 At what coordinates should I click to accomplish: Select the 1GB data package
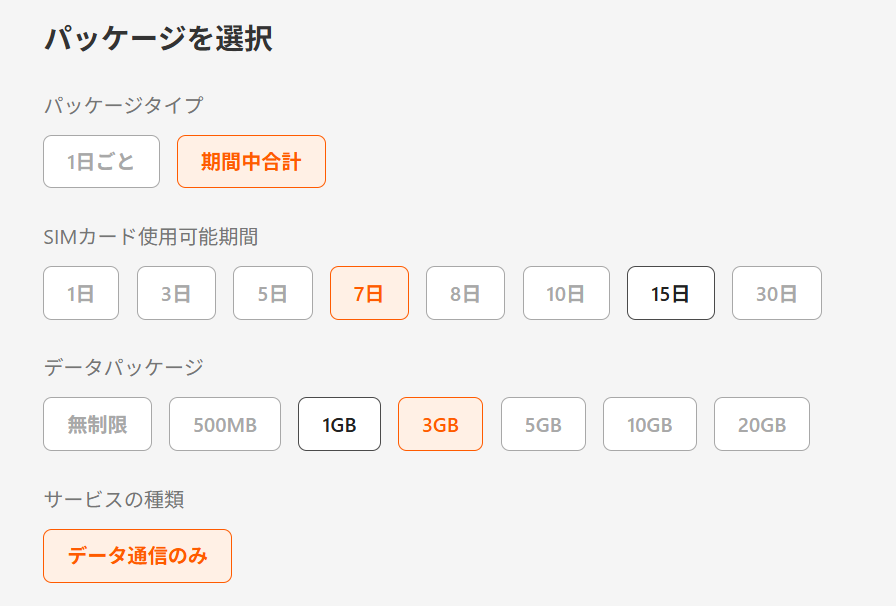(x=339, y=424)
